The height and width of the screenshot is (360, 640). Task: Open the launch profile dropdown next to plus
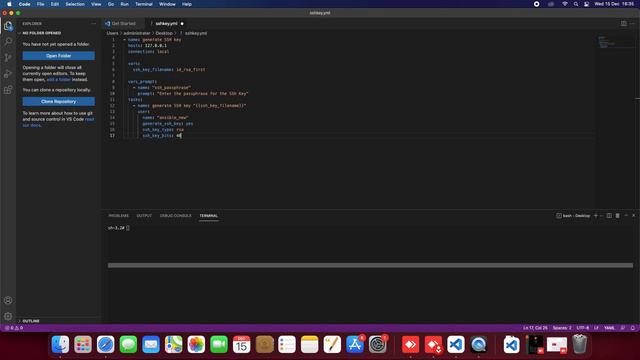tap(601, 216)
